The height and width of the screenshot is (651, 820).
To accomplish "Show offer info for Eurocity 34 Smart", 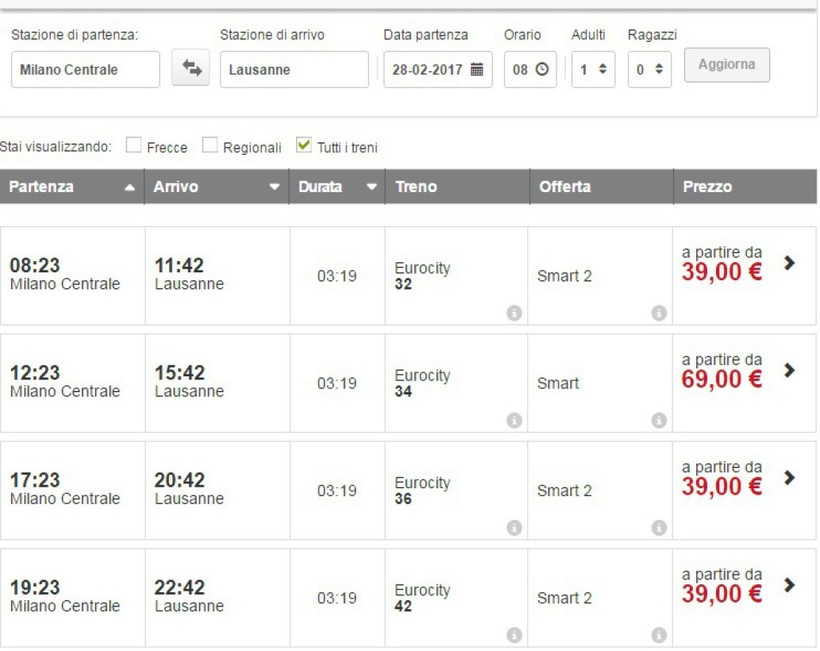I will 659,421.
